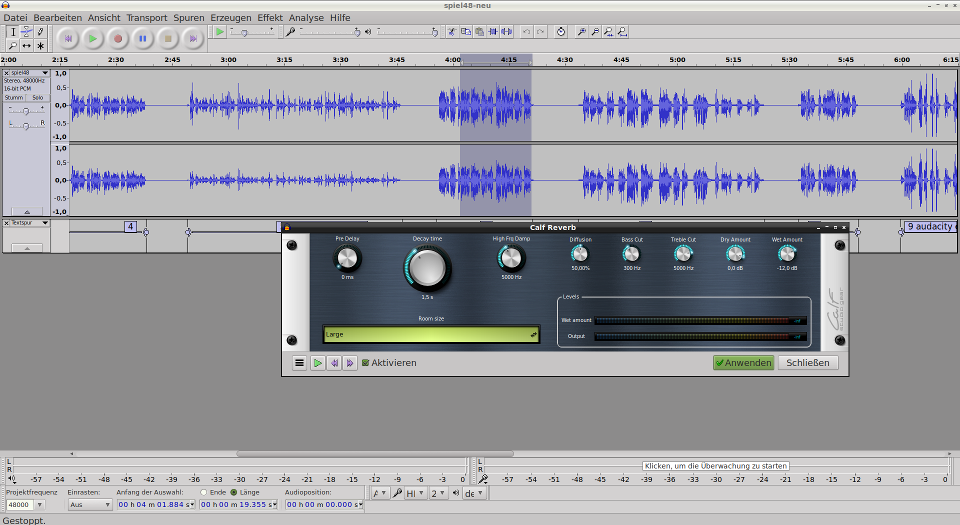The image size is (960, 525).
Task: Open the Transport menu
Action: pos(147,18)
